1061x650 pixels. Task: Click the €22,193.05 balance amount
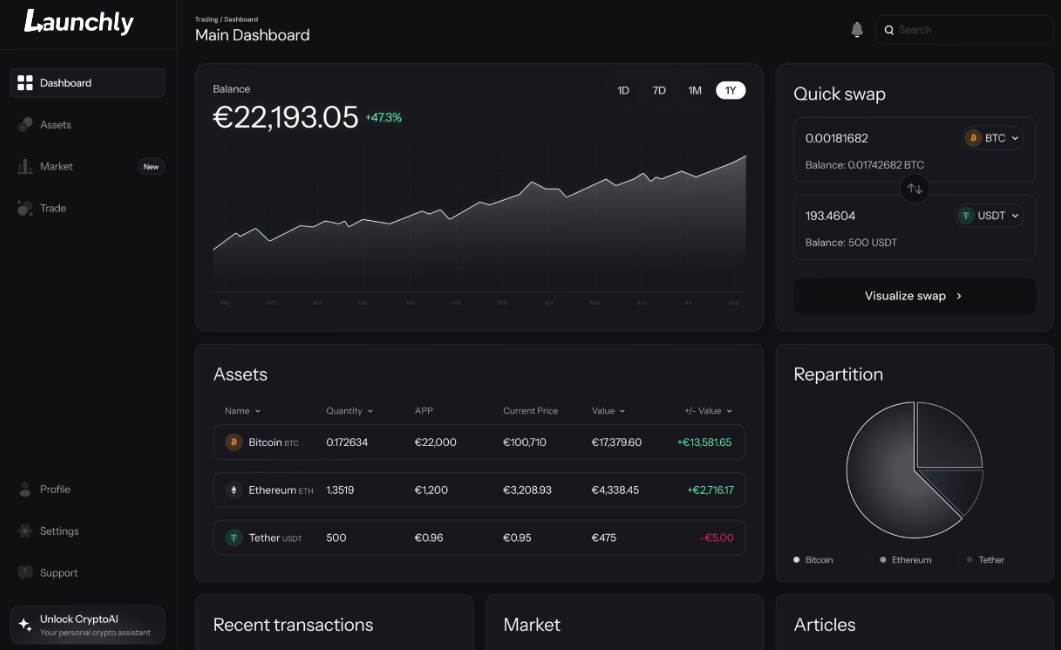[x=286, y=118]
